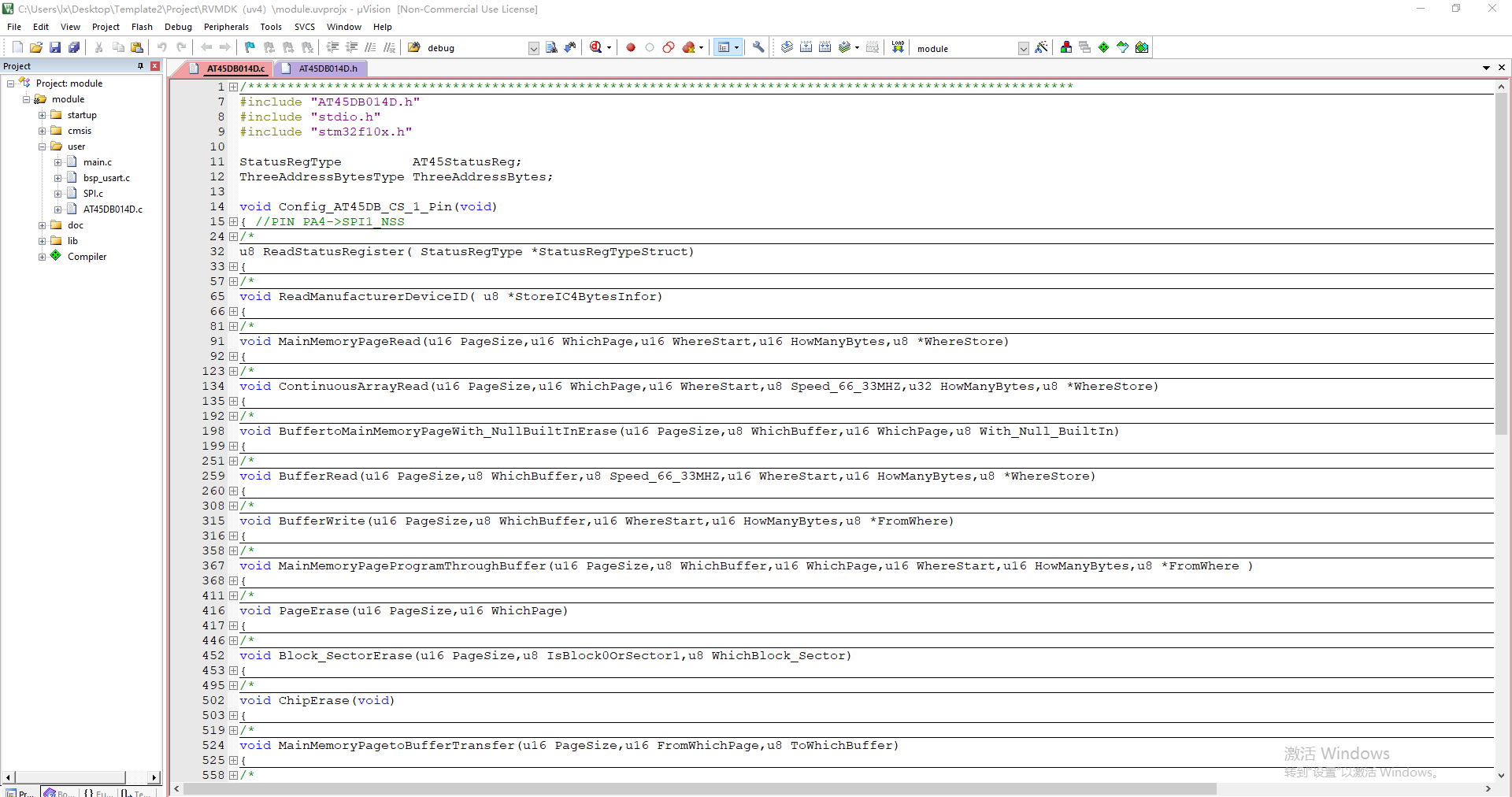Unfold the ChipErase body at line 503
The width and height of the screenshot is (1512, 797).
[x=233, y=716]
